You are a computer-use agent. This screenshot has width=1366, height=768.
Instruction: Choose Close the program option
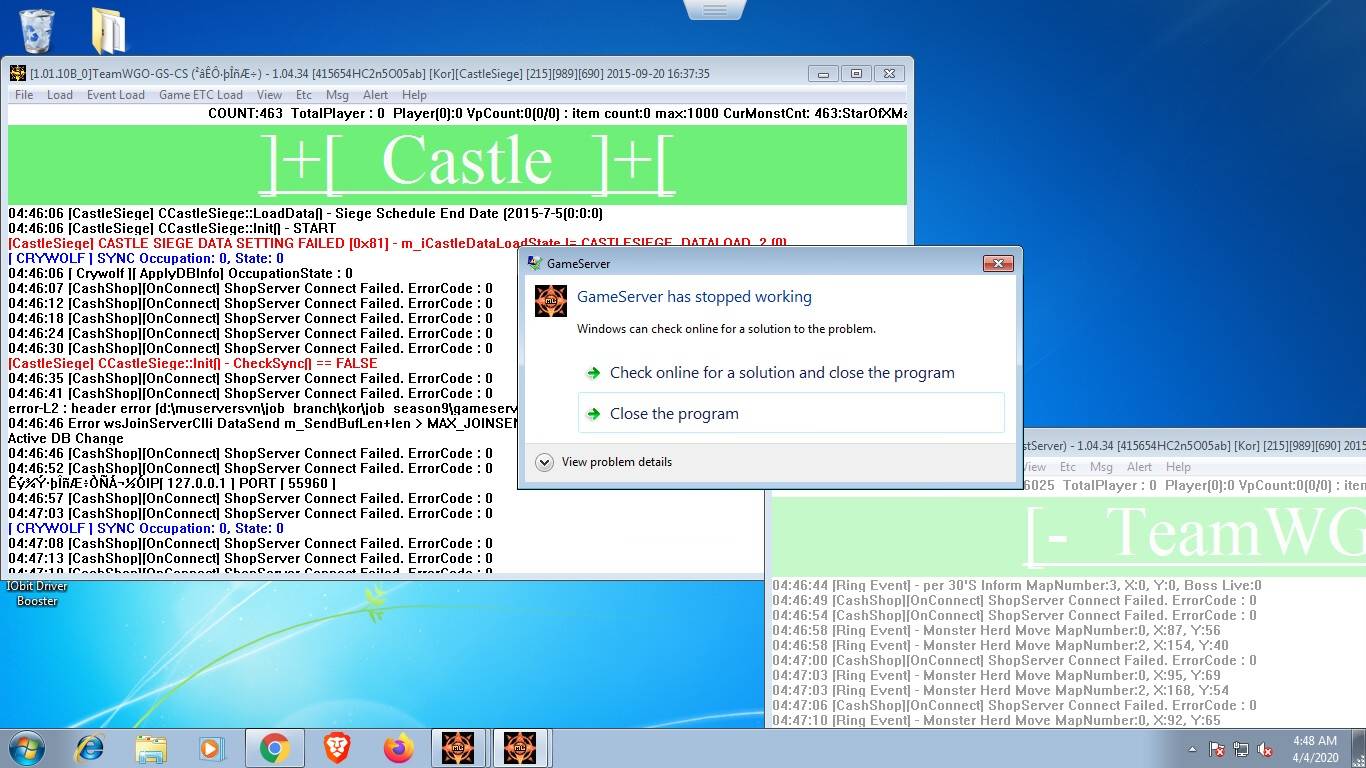[791, 413]
